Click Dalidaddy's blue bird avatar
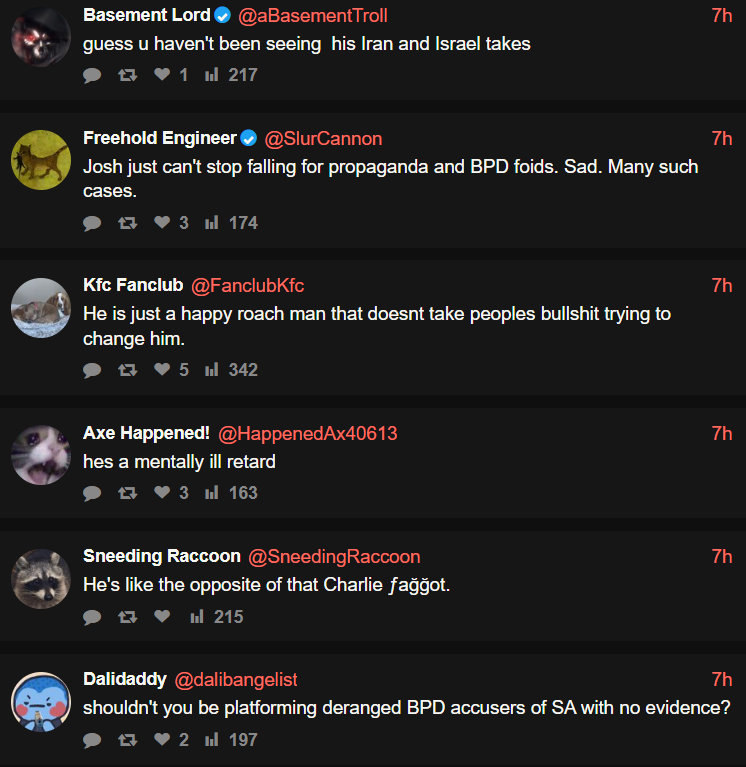The width and height of the screenshot is (746, 767). (40, 702)
